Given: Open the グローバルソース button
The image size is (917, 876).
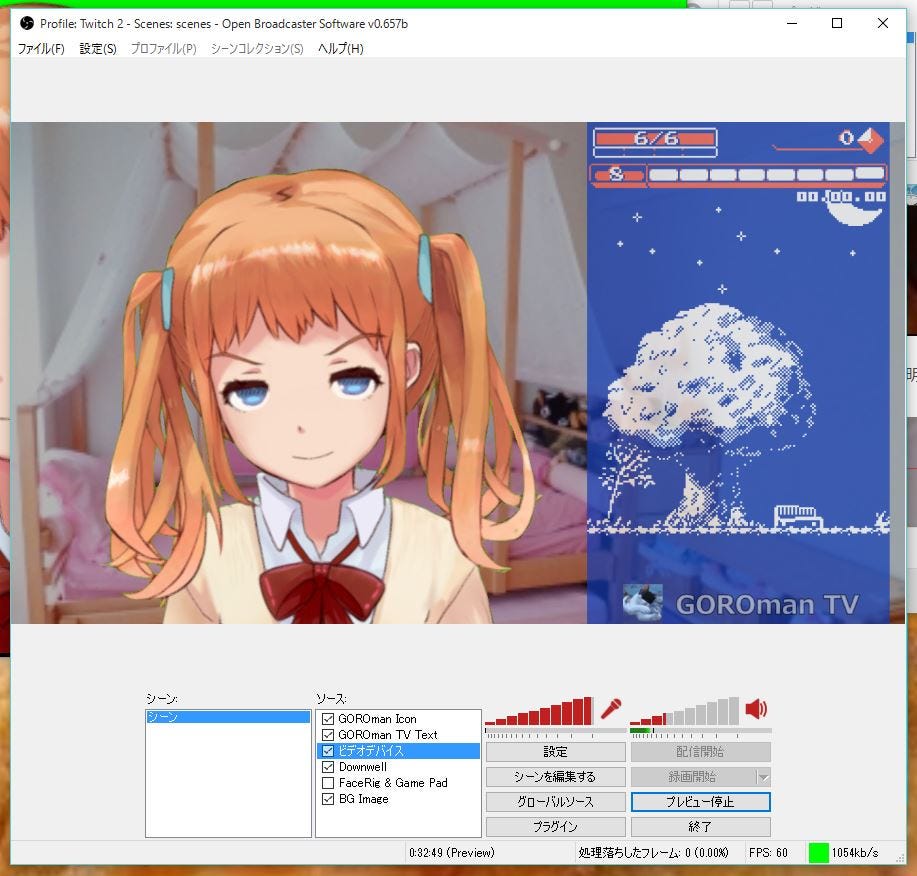Looking at the screenshot, I should pyautogui.click(x=556, y=802).
